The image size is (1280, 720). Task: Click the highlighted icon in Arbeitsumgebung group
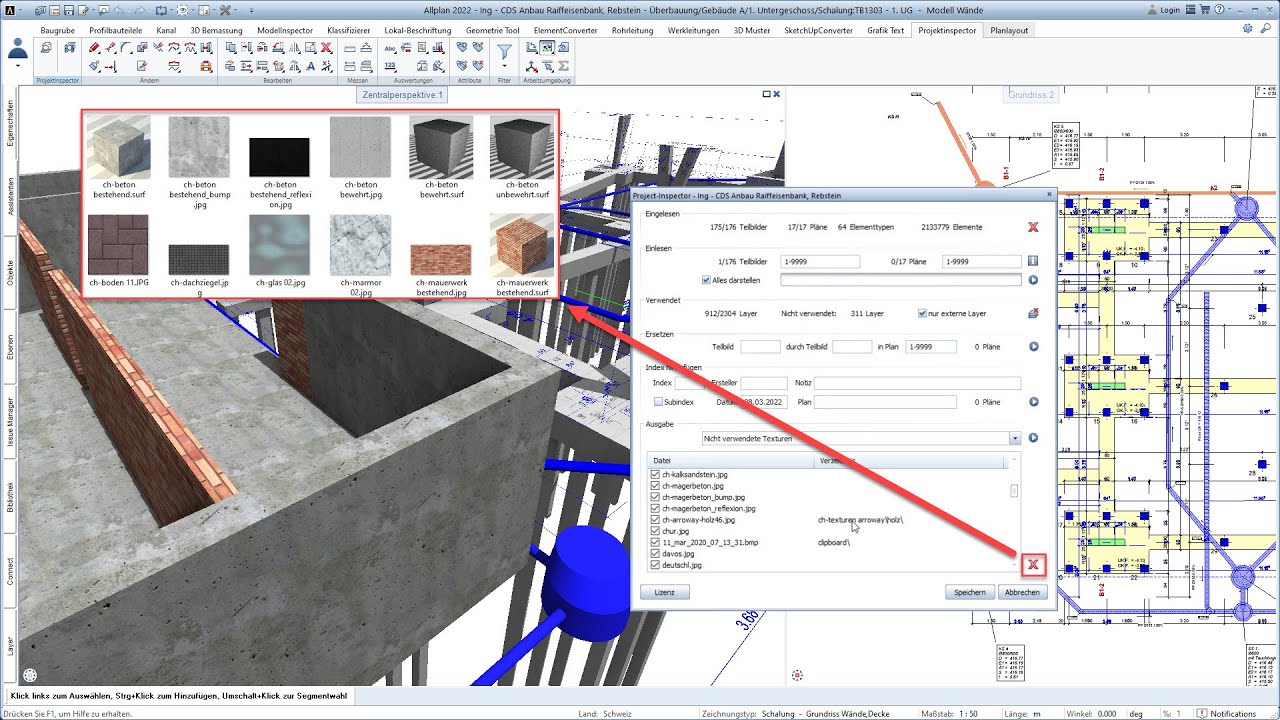click(547, 47)
